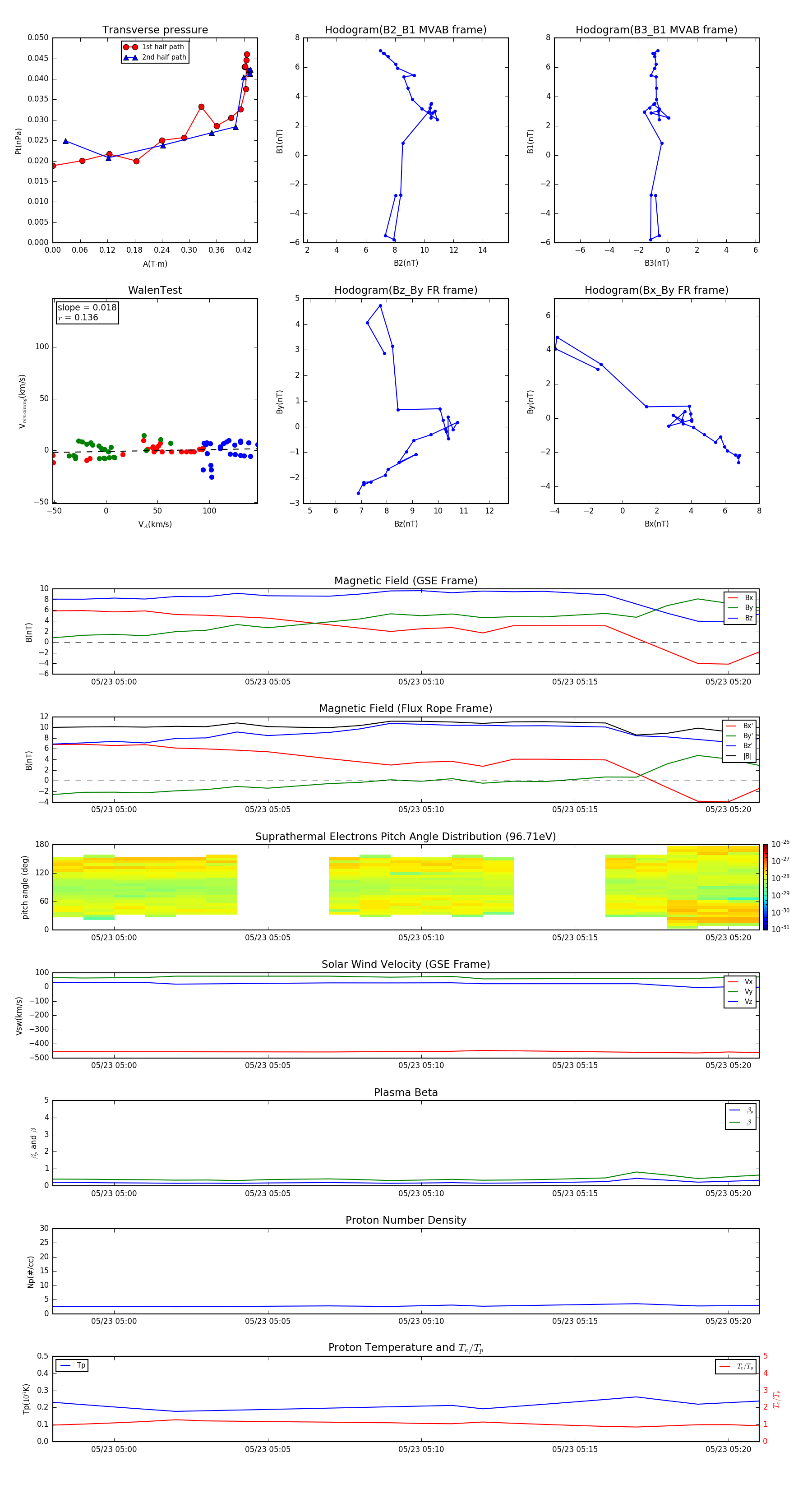Click the "Magnetic Field (Flux Rope Frame)" title
Screen dimensions: 812x1489
tap(406, 709)
